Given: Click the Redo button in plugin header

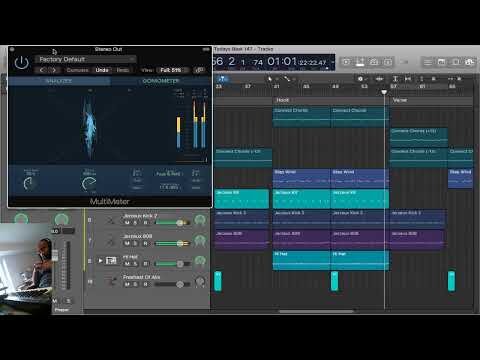Looking at the screenshot, I should 122,70.
